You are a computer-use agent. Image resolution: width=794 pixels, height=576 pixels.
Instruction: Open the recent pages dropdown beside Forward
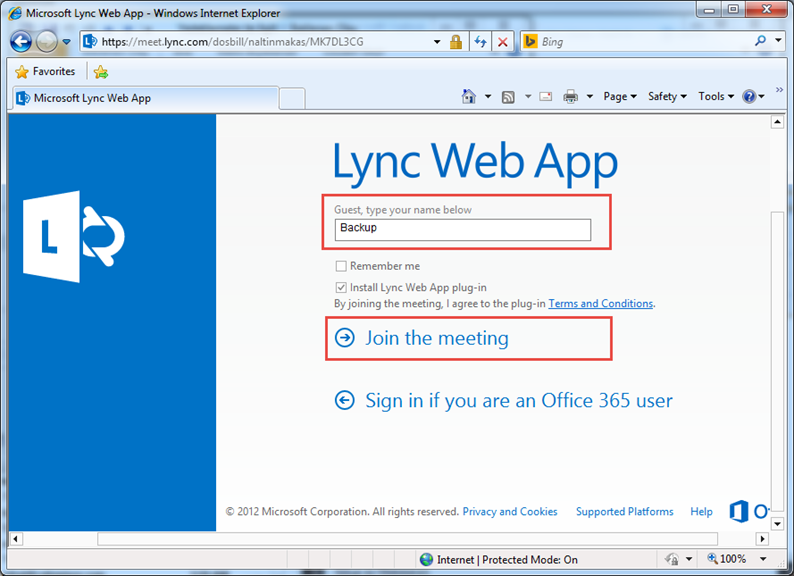click(x=66, y=42)
